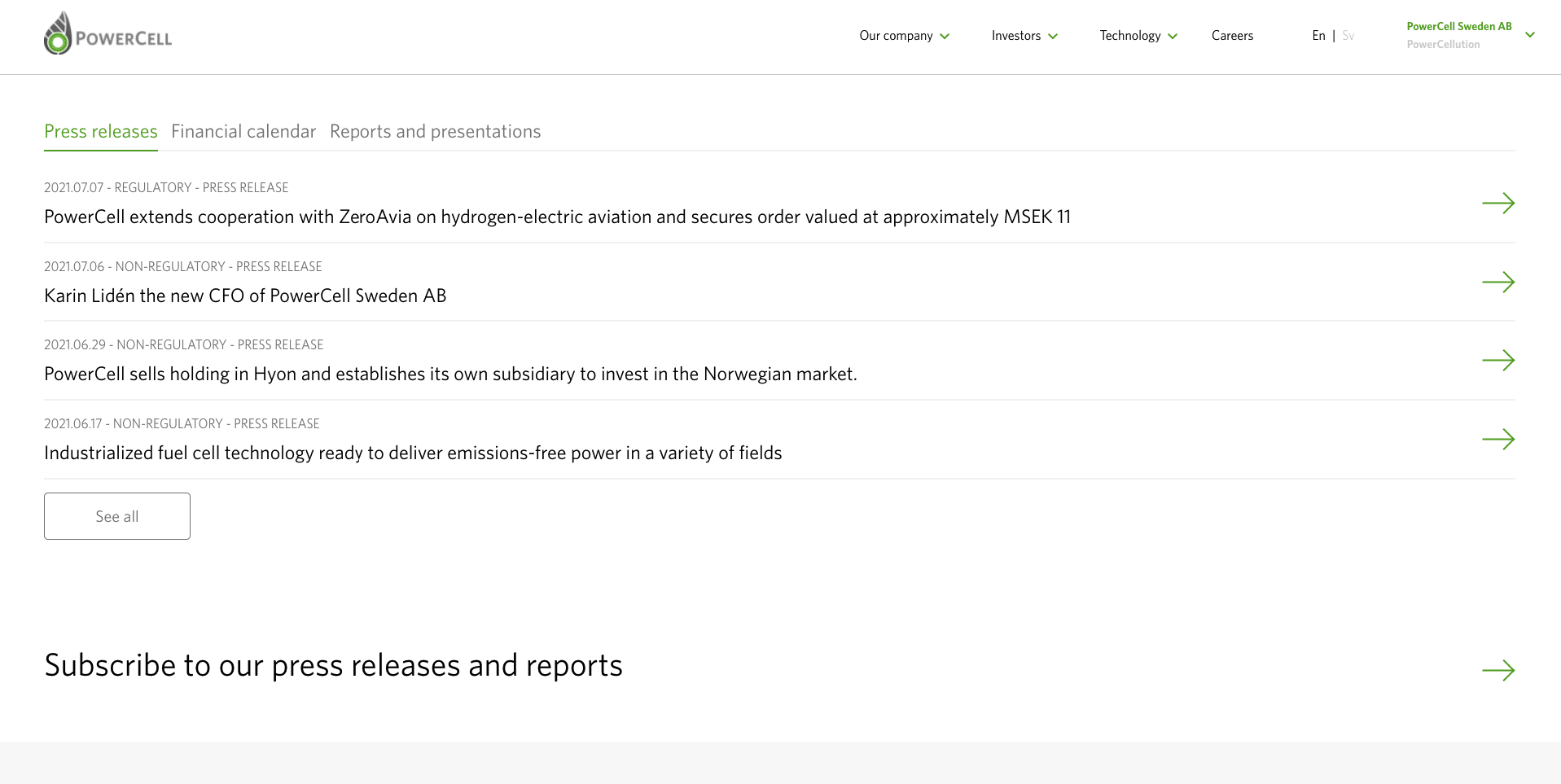Open the arrow for Hyon holding release
This screenshot has width=1561, height=784.
pyautogui.click(x=1498, y=361)
